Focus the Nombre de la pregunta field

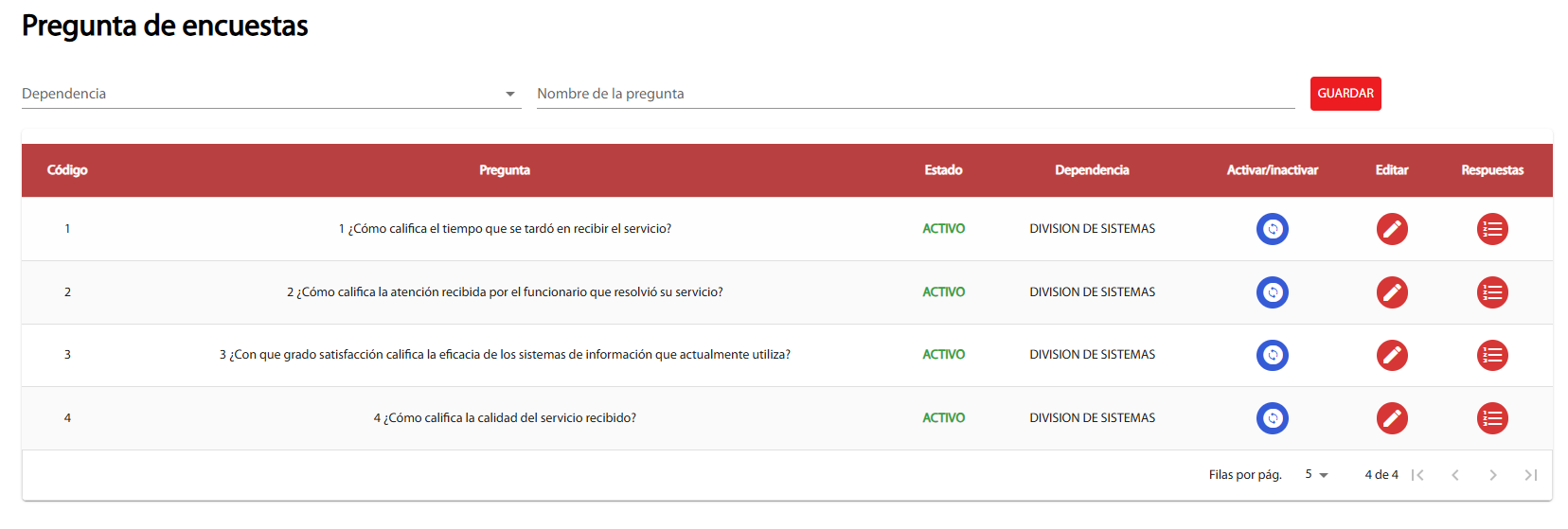916,94
